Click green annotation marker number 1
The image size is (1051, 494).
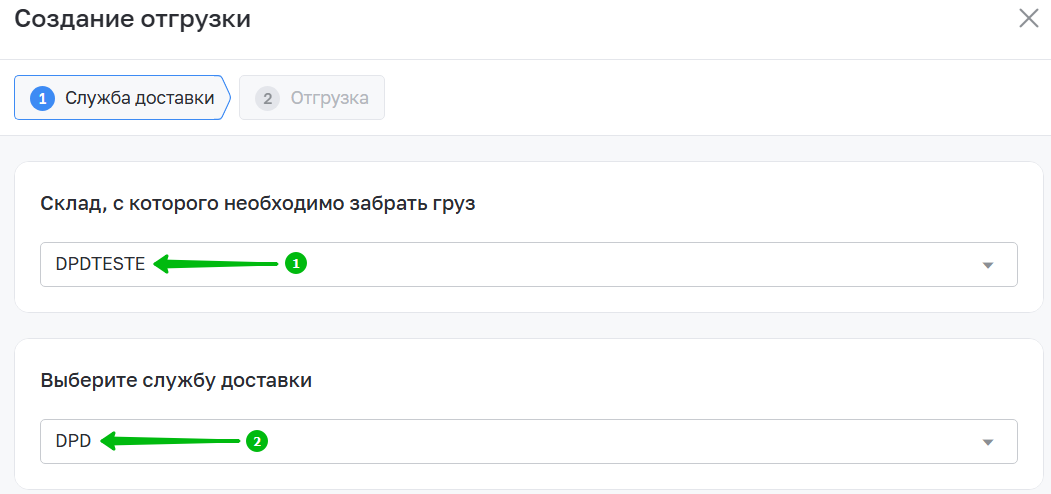pyautogui.click(x=295, y=264)
